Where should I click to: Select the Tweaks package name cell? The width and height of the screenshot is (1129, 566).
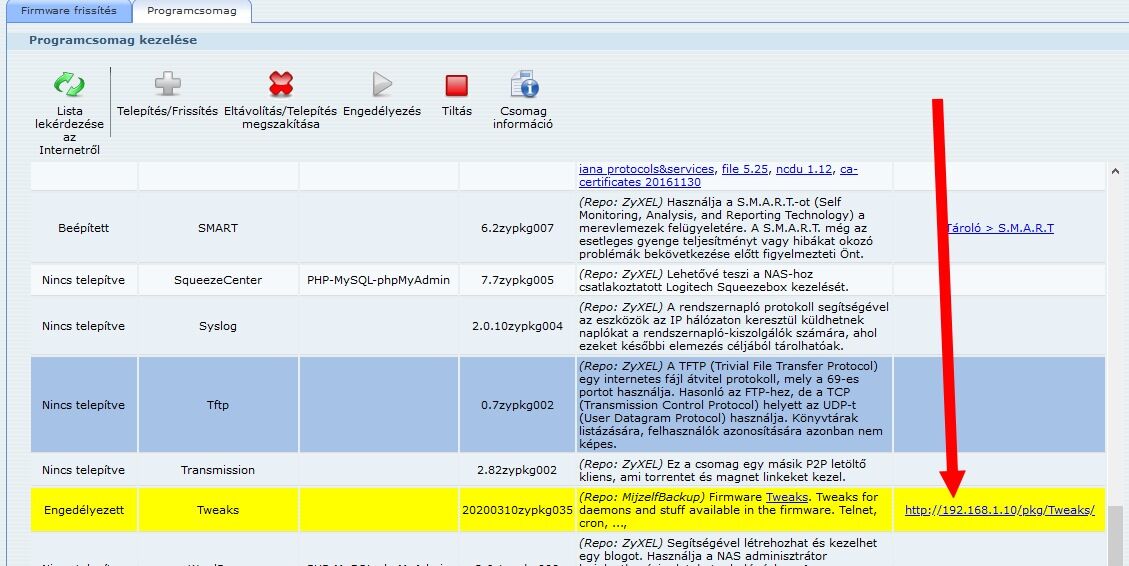[x=217, y=510]
